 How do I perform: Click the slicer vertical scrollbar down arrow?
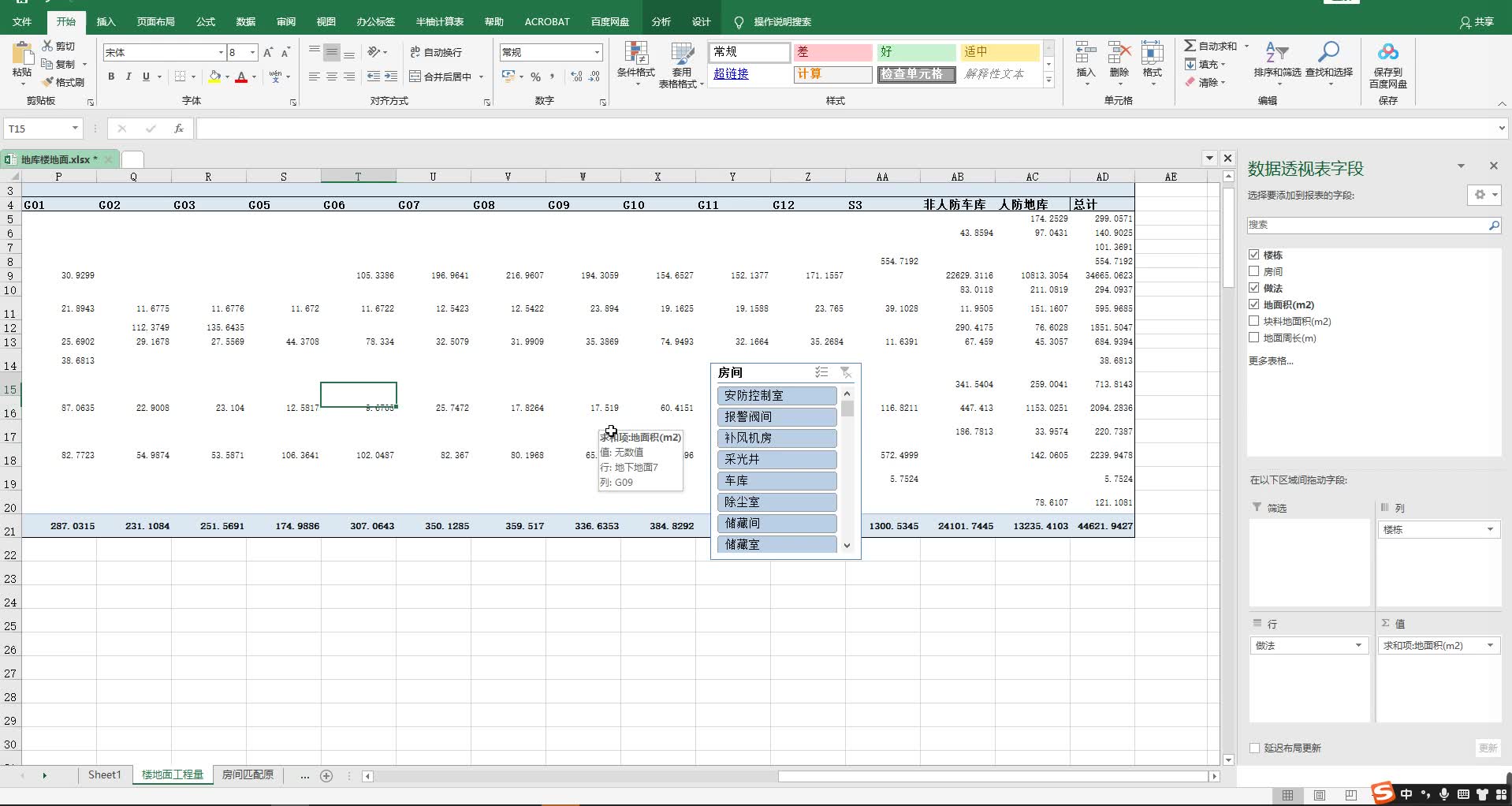tap(847, 545)
